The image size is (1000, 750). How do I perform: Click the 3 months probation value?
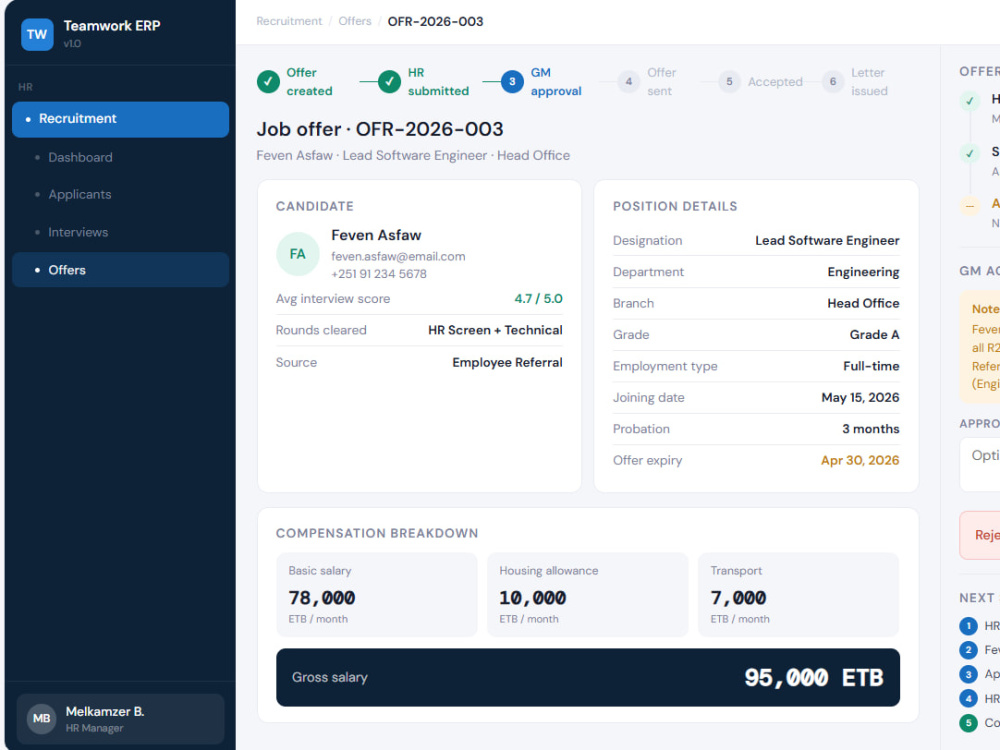(x=871, y=429)
